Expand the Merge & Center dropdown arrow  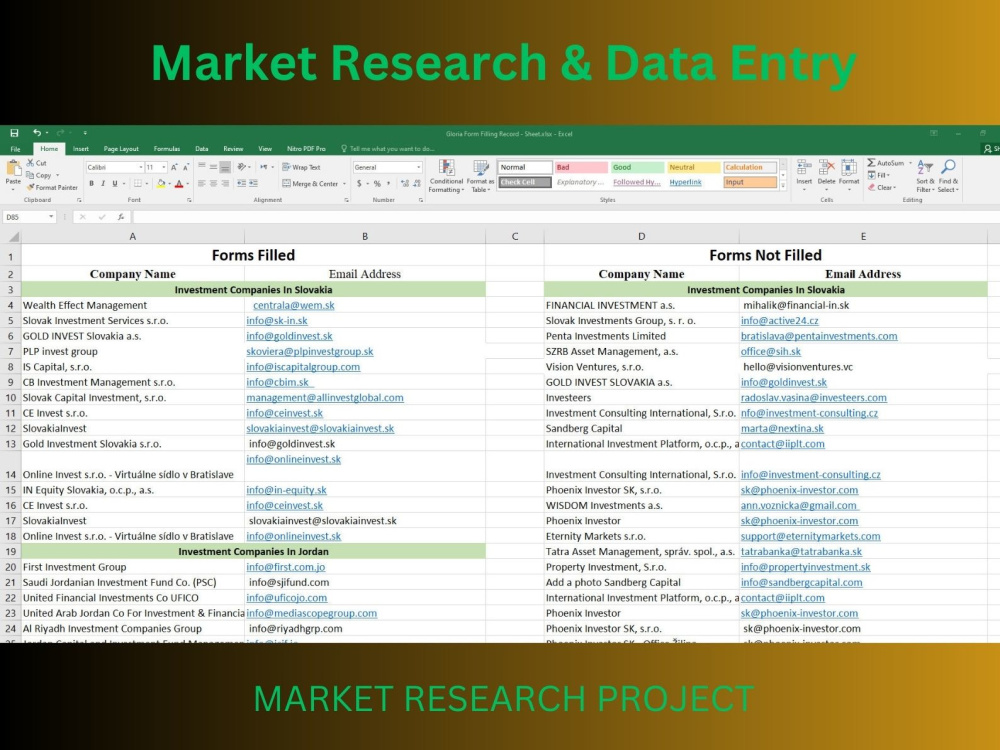(344, 184)
